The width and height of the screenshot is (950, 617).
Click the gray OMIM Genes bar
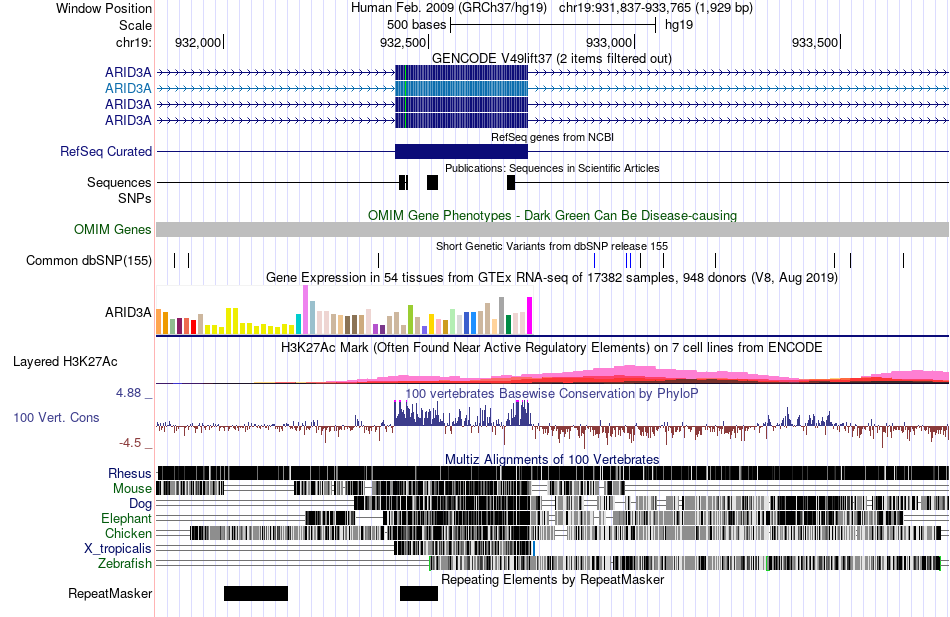point(552,229)
